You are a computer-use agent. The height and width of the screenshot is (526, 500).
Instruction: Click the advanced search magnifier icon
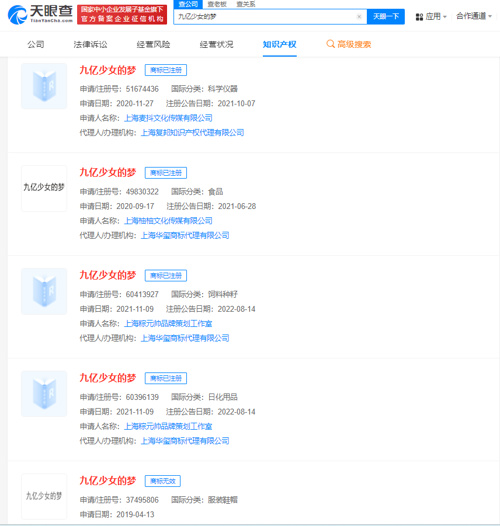pyautogui.click(x=330, y=44)
